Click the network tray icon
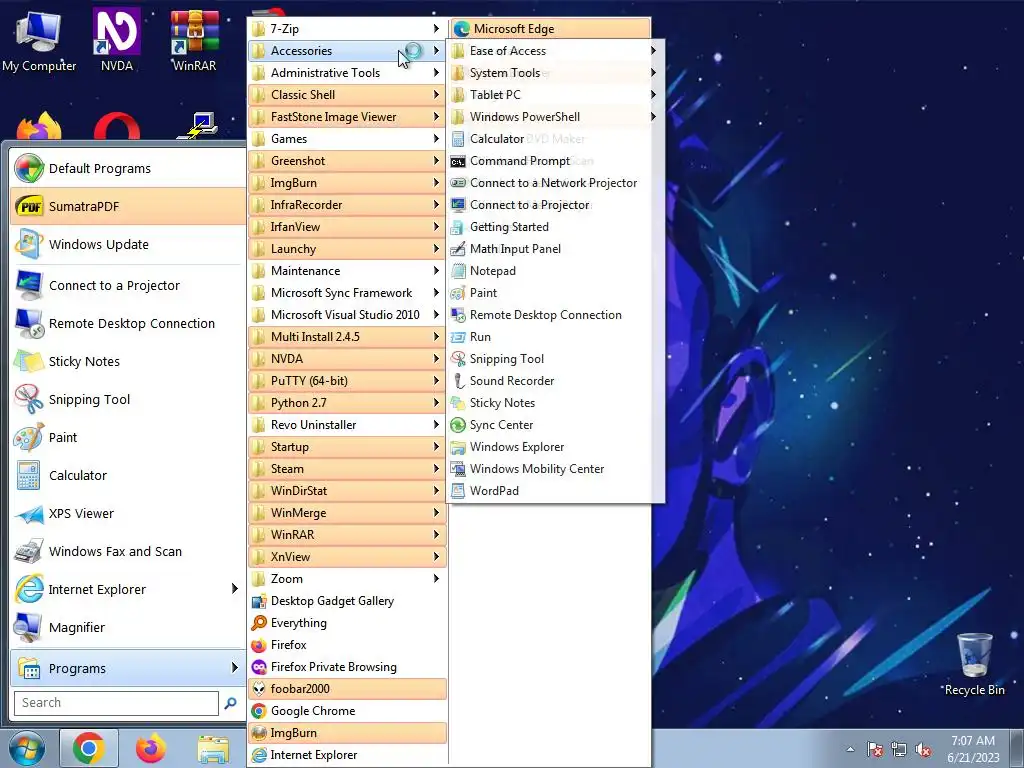Image resolution: width=1024 pixels, height=768 pixels. (x=899, y=750)
